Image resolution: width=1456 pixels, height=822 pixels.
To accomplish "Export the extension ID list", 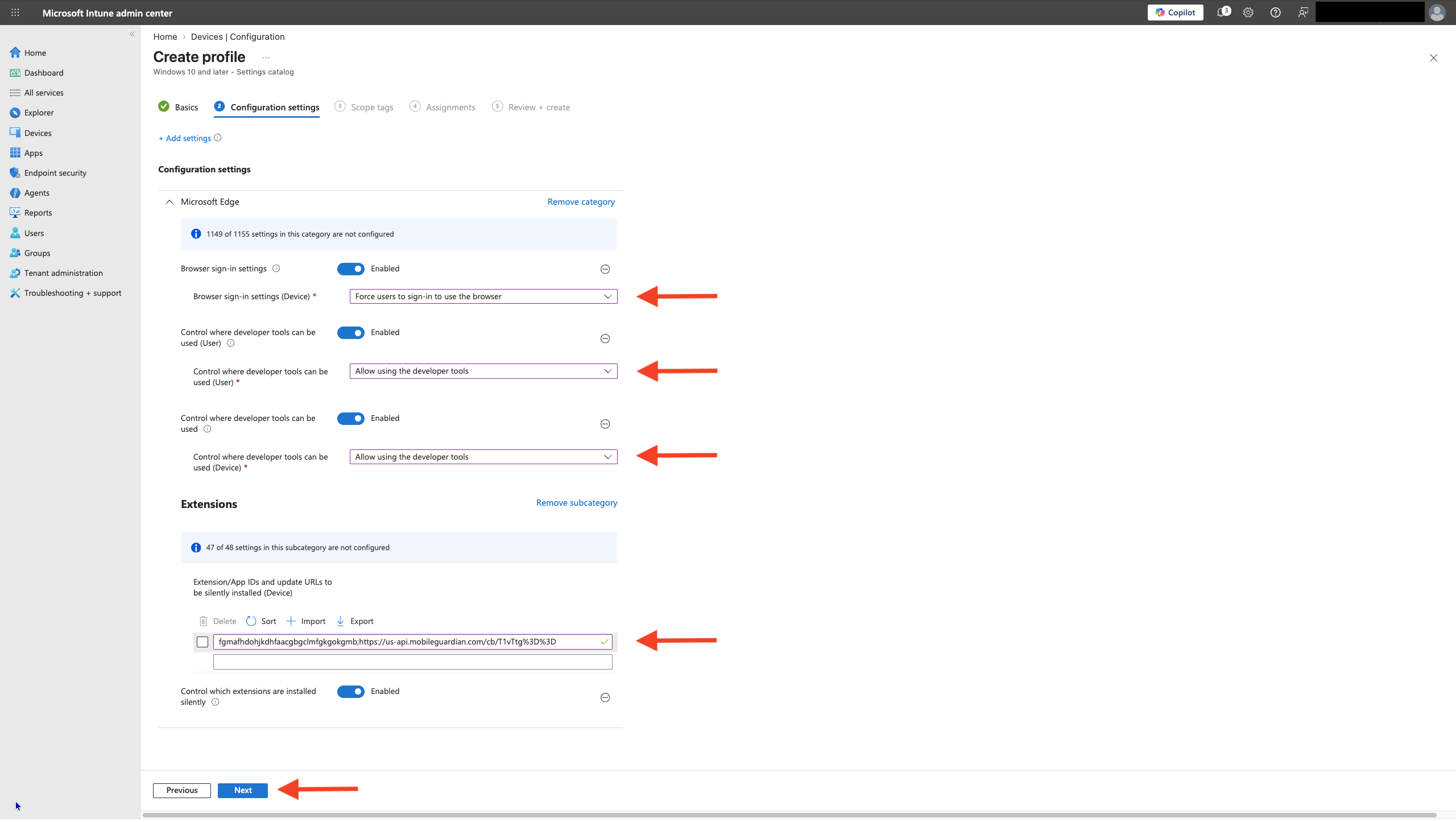I will tap(355, 621).
